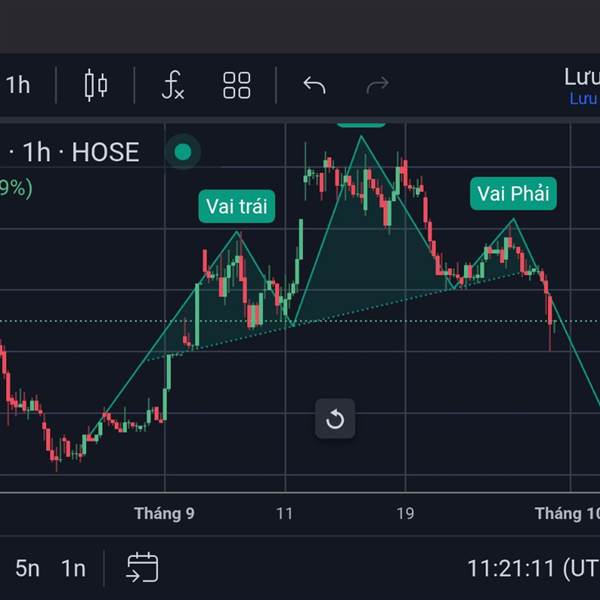
Task: Select the Vai trái label
Action: (237, 206)
